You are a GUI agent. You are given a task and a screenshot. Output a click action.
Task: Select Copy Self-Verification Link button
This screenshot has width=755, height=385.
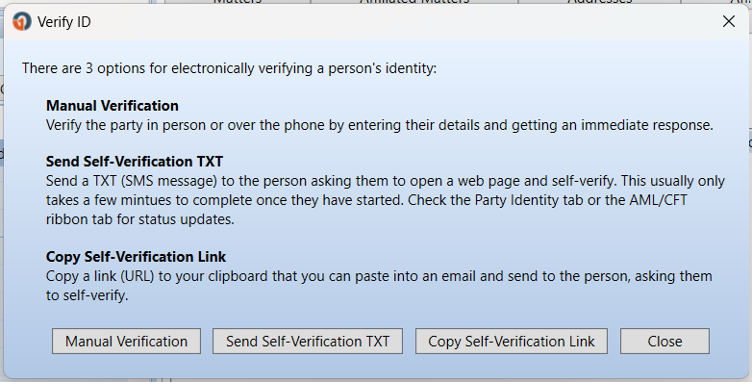tap(511, 341)
